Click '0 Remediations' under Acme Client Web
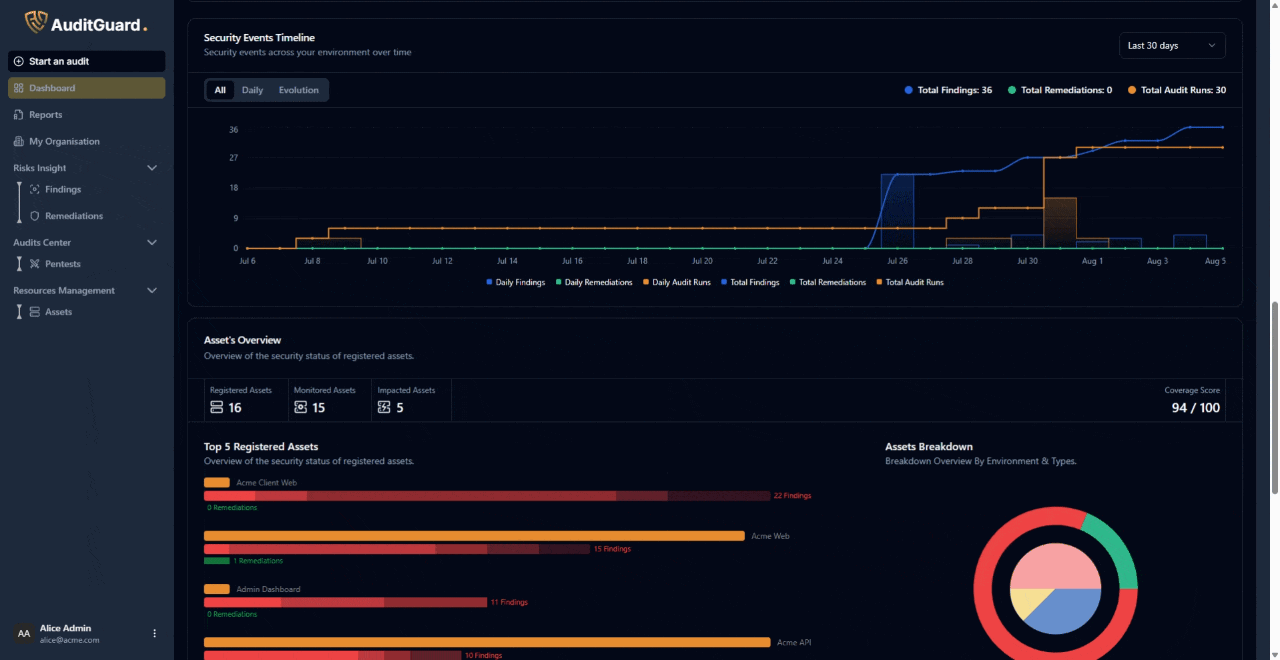Viewport: 1280px width, 660px height. pos(230,508)
